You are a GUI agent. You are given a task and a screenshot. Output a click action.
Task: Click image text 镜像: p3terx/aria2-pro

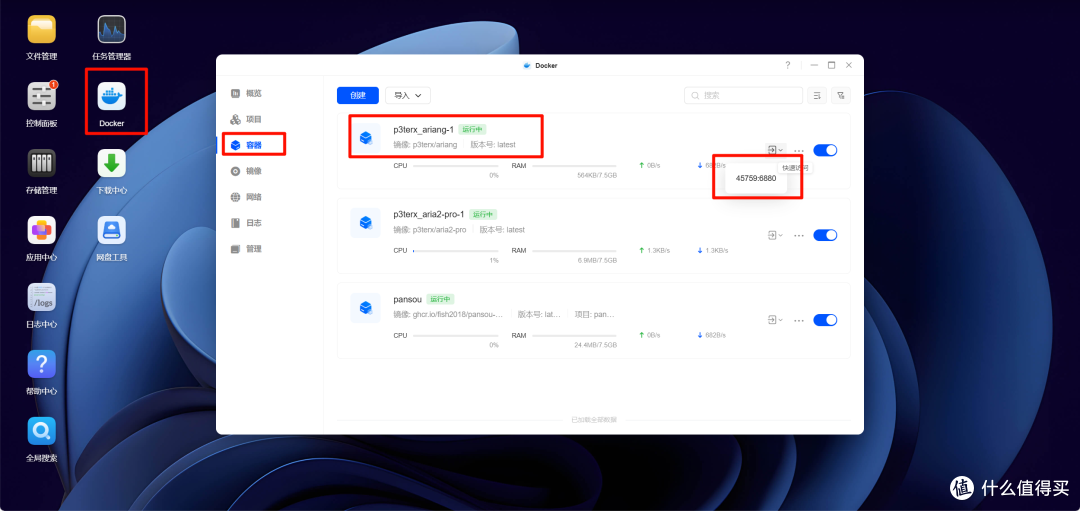pos(430,229)
